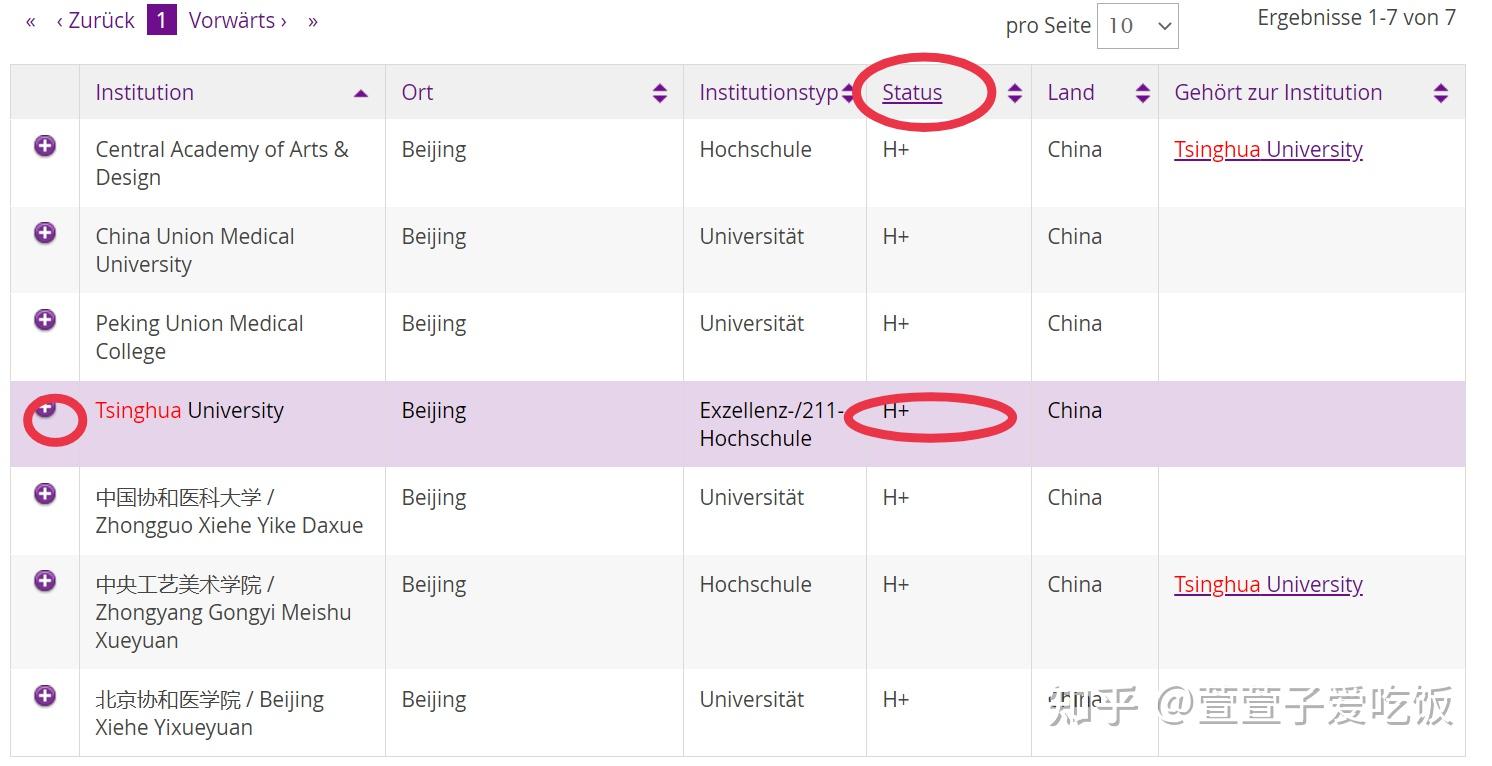The width and height of the screenshot is (1492, 766).
Task: Click the Status column header link
Action: (x=912, y=93)
